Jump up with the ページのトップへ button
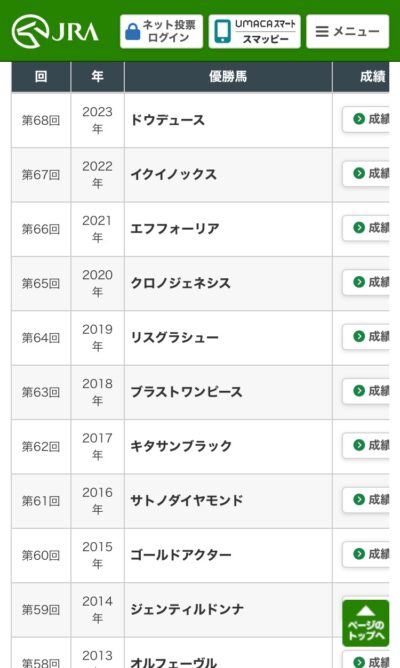This screenshot has height=668, width=400. point(366,623)
